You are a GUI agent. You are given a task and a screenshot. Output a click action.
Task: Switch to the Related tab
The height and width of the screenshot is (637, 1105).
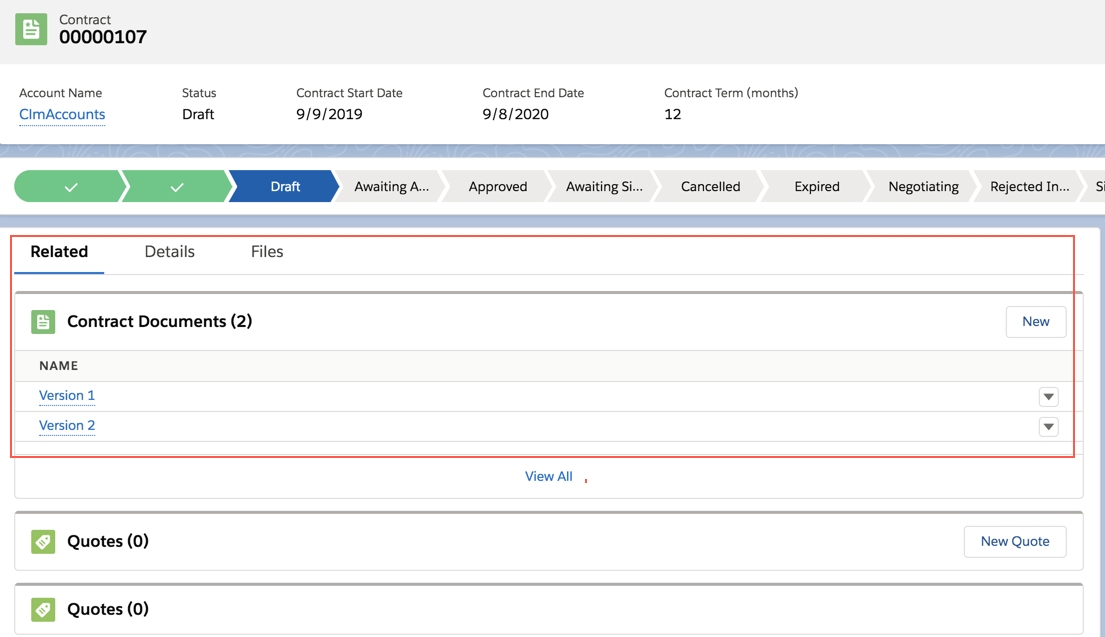59,252
